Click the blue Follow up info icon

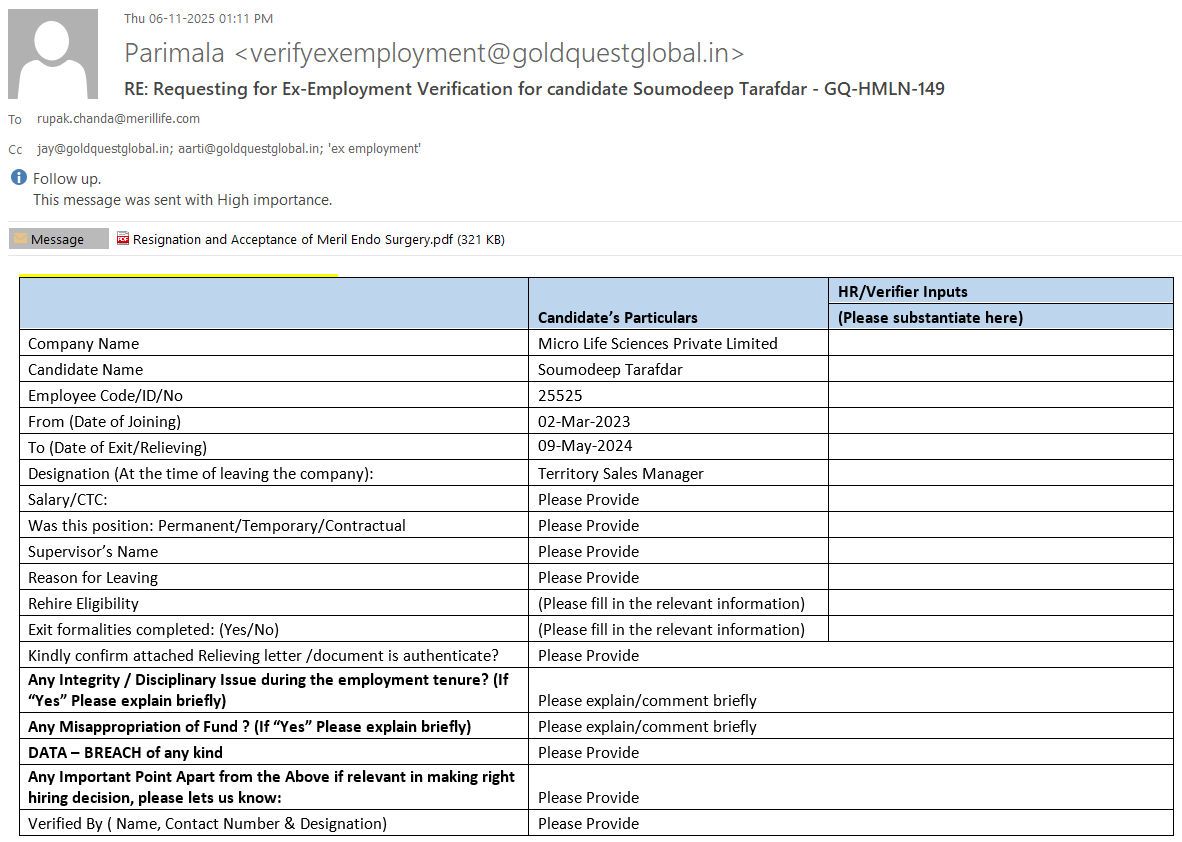[18, 178]
